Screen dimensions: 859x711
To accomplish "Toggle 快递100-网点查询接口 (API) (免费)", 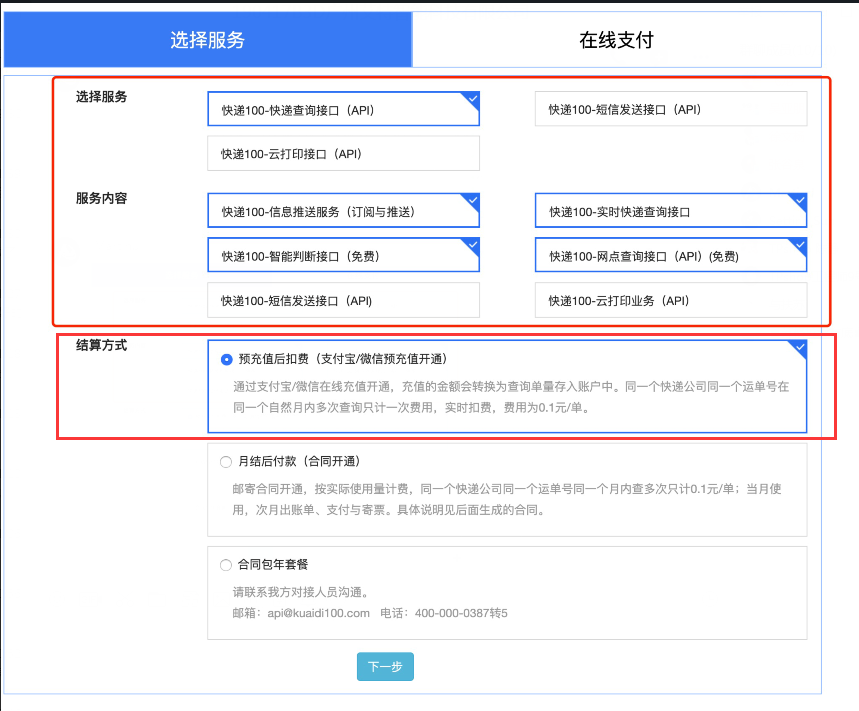I will click(670, 255).
